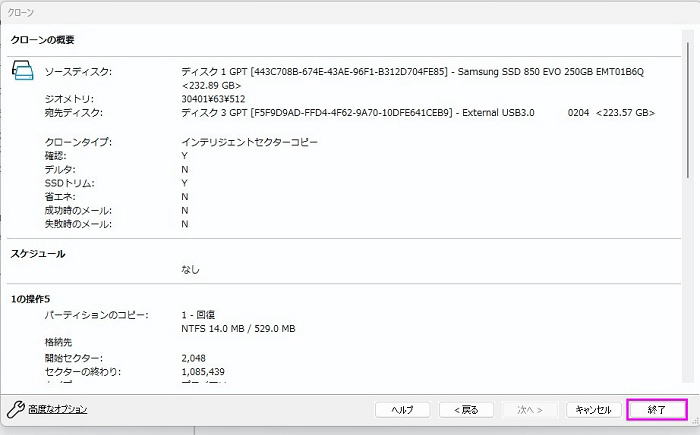Click 終了 to finish the clone wizard
This screenshot has width=700, height=435.
pos(656,410)
